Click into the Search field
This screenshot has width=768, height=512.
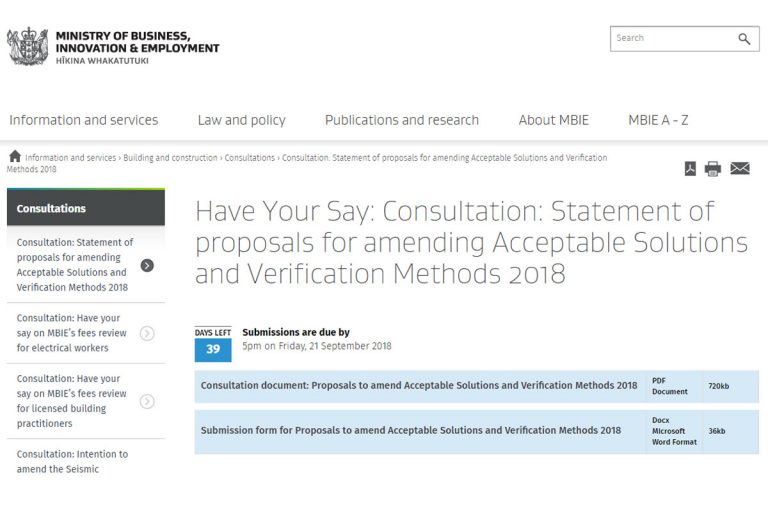(670, 39)
